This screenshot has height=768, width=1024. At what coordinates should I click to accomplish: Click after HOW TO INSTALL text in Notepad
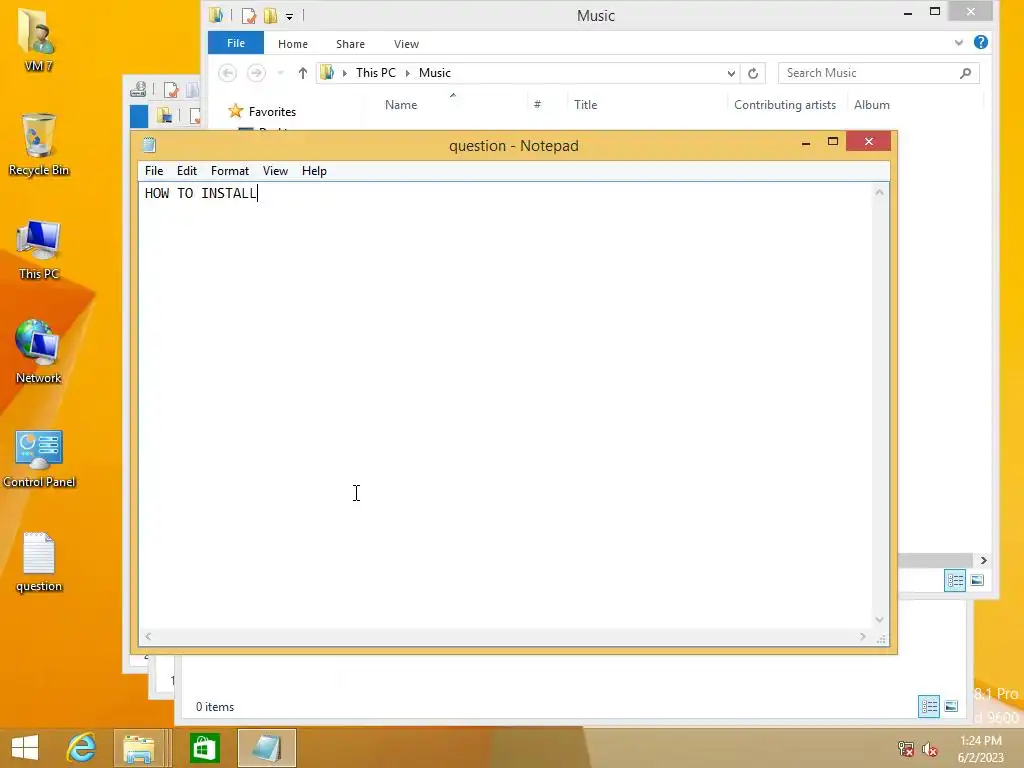[258, 193]
